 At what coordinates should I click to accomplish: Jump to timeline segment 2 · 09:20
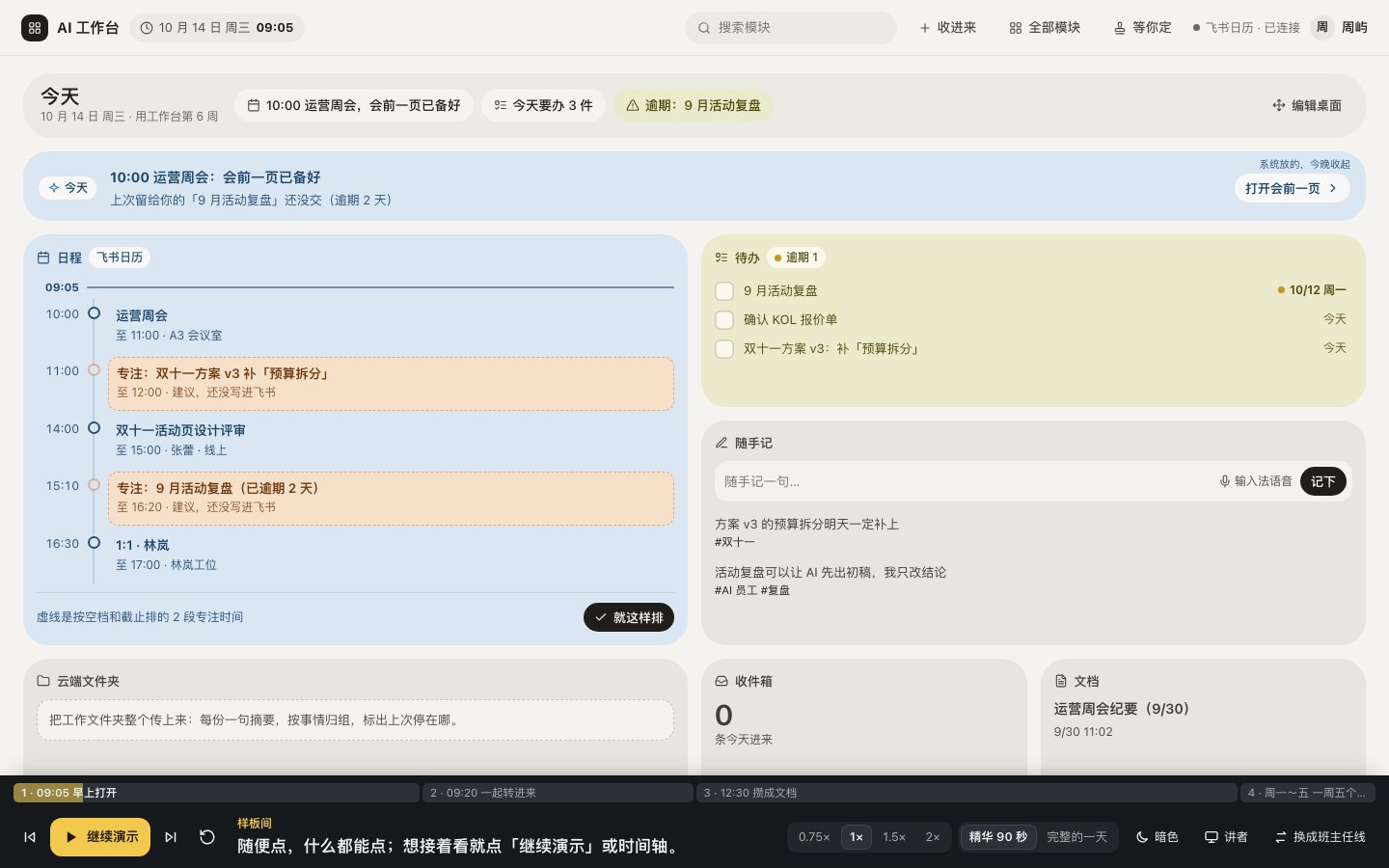(x=558, y=793)
